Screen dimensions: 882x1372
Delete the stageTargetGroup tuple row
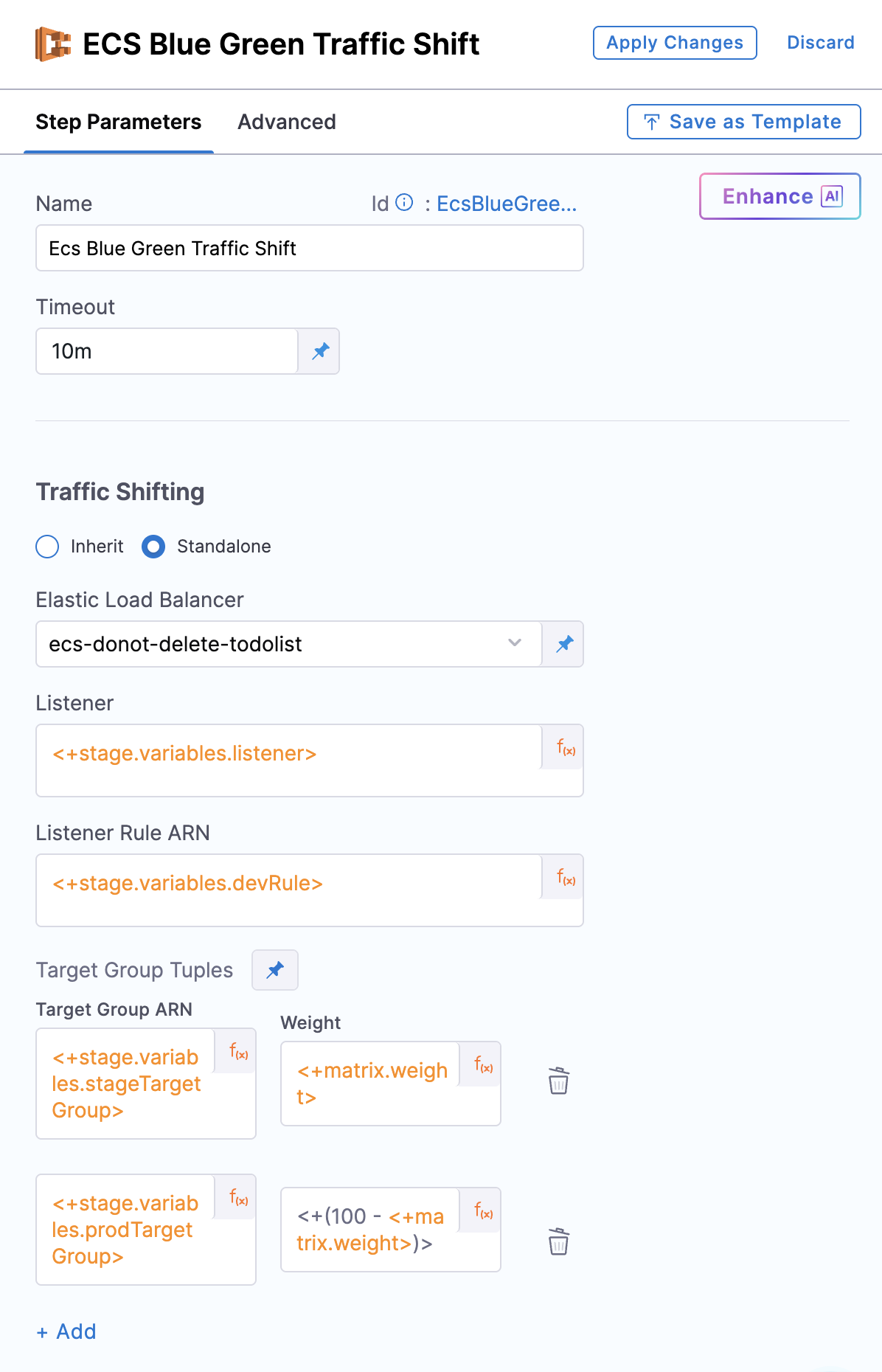tap(558, 1081)
